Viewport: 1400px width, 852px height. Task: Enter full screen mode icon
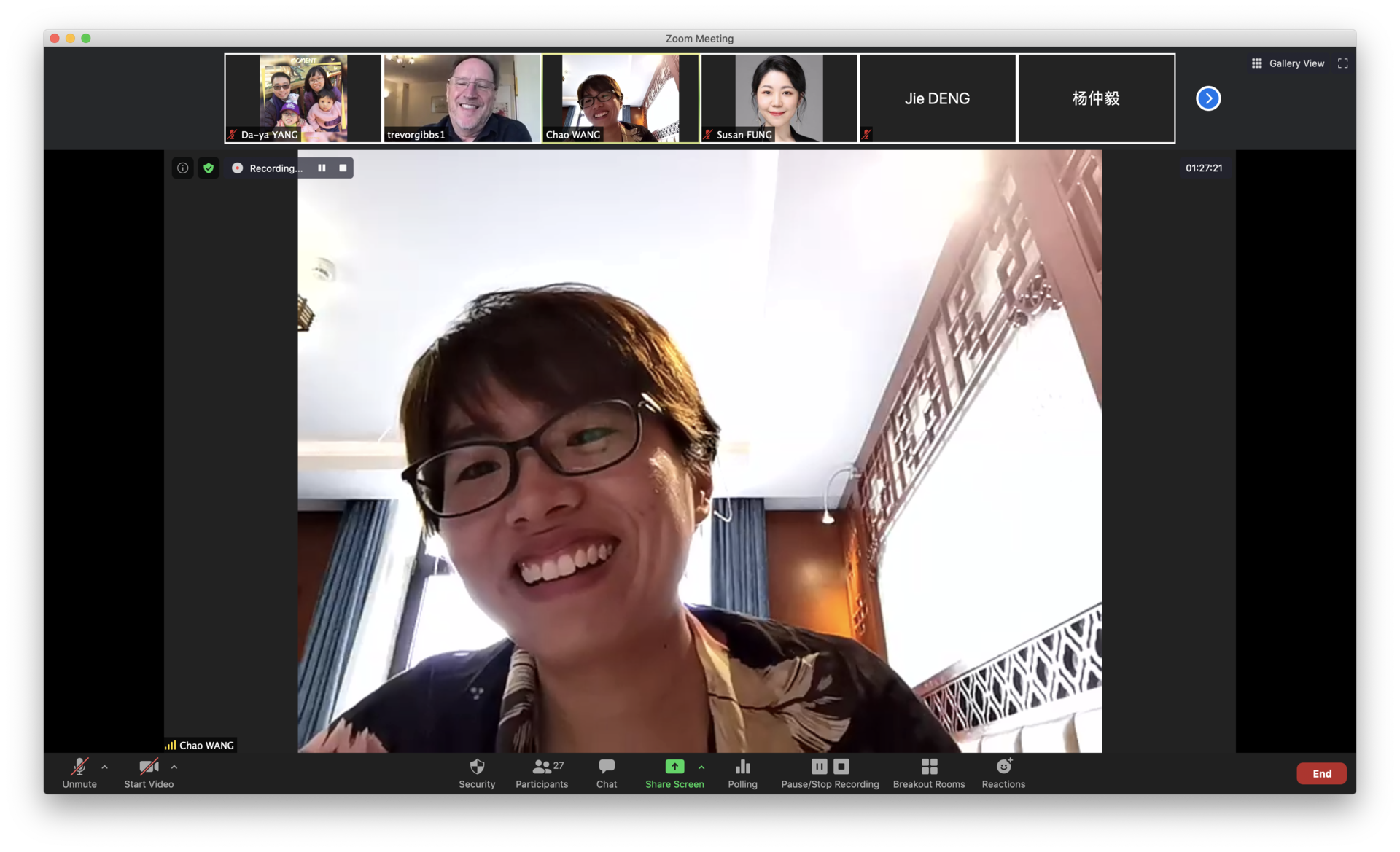click(1342, 63)
